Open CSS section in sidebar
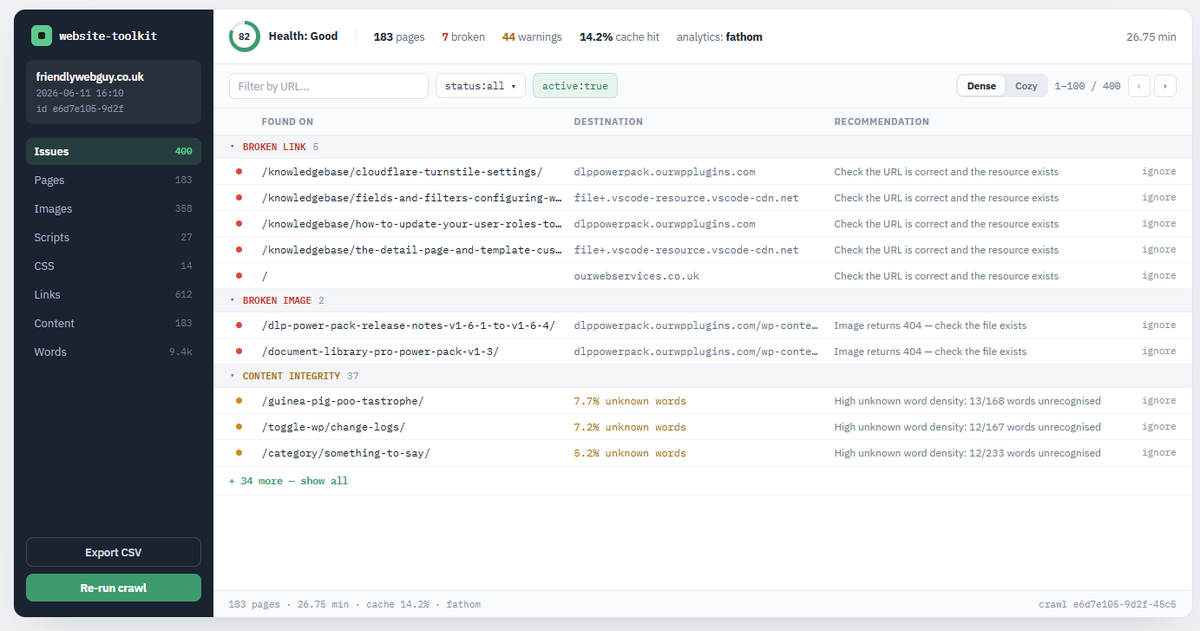 coord(113,266)
